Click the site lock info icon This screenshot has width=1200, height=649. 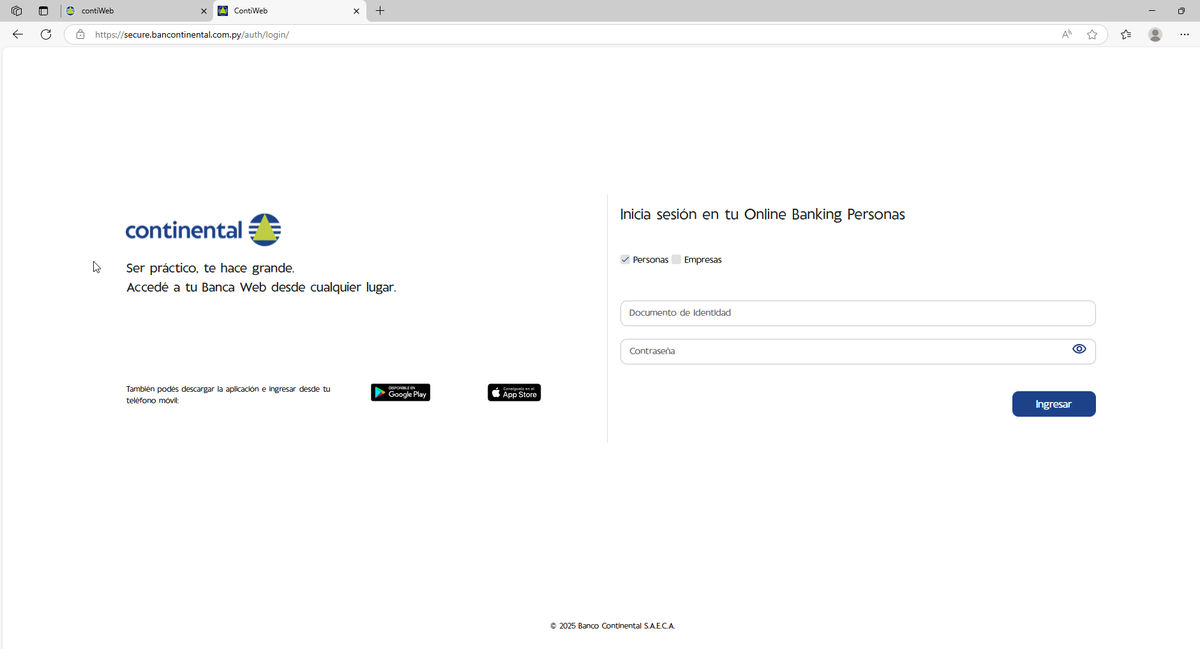80,34
